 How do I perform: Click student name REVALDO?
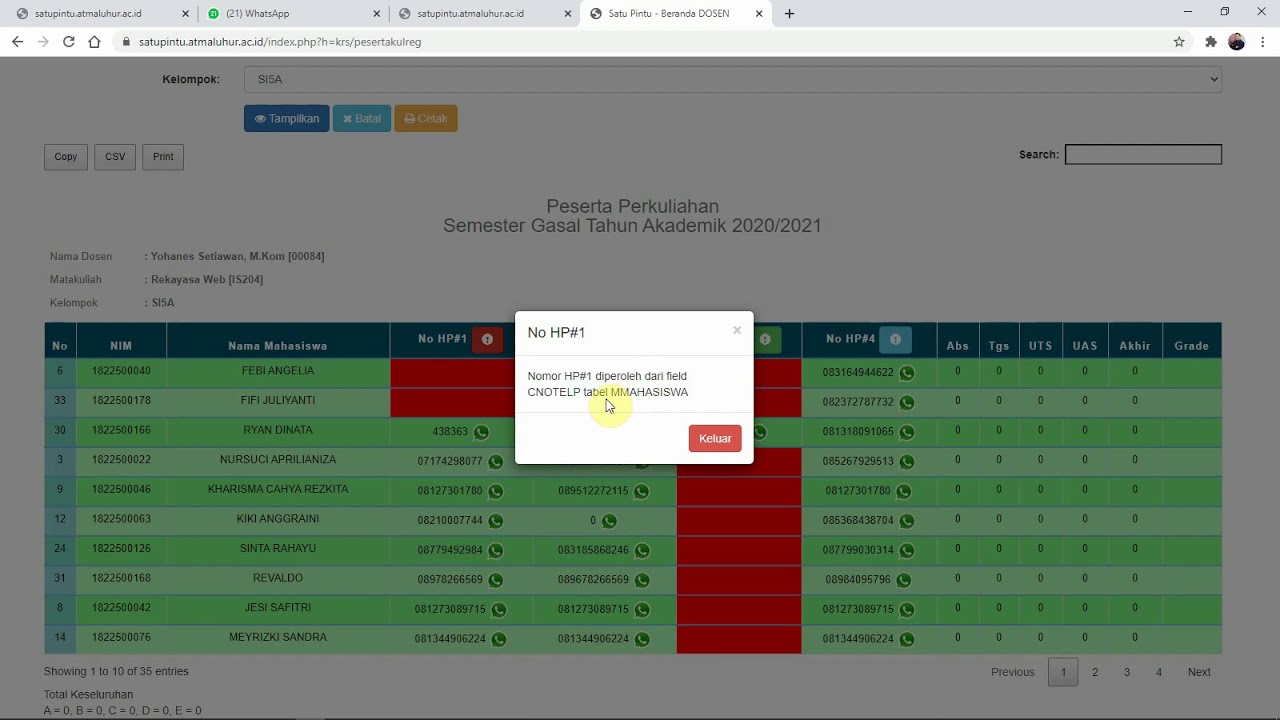(278, 578)
